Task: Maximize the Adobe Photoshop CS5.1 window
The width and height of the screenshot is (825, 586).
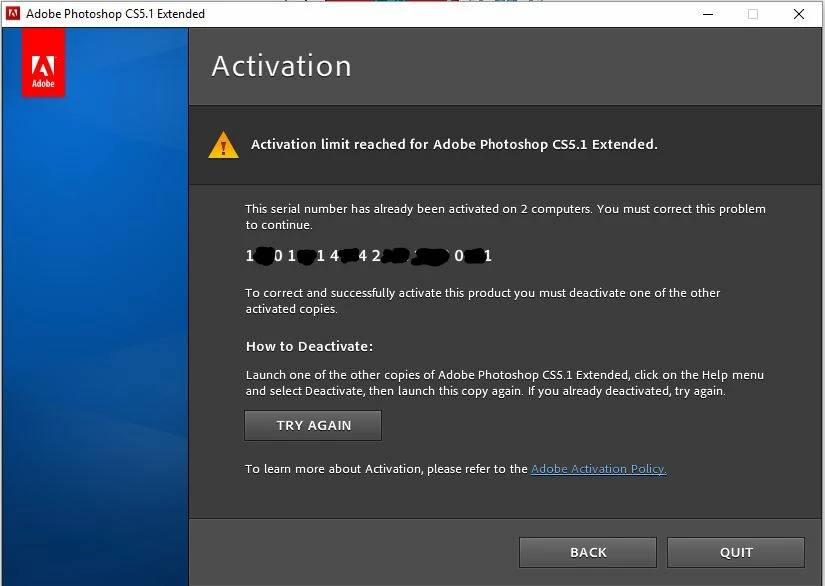Action: click(x=753, y=14)
